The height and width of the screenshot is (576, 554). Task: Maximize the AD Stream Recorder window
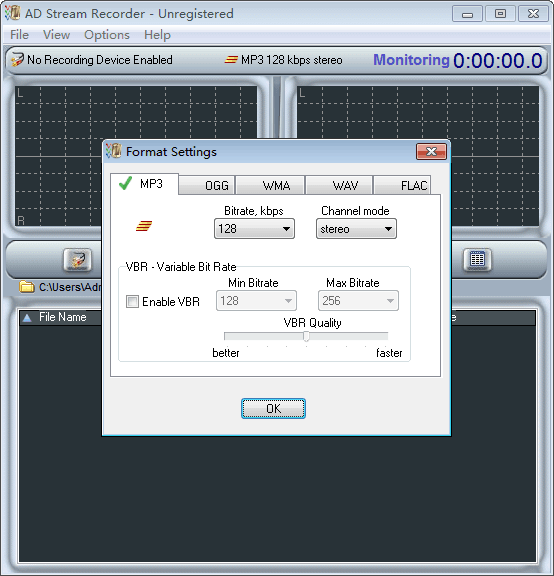500,14
